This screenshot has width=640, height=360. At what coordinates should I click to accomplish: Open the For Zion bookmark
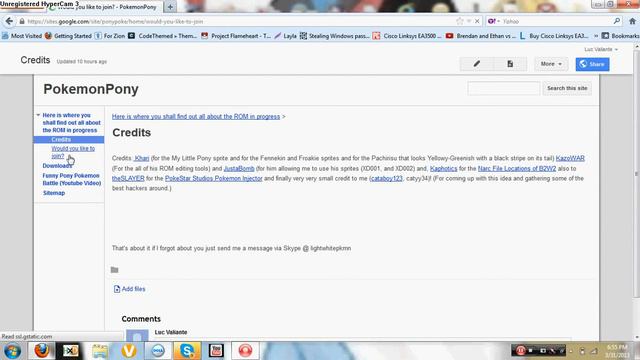[110, 36]
